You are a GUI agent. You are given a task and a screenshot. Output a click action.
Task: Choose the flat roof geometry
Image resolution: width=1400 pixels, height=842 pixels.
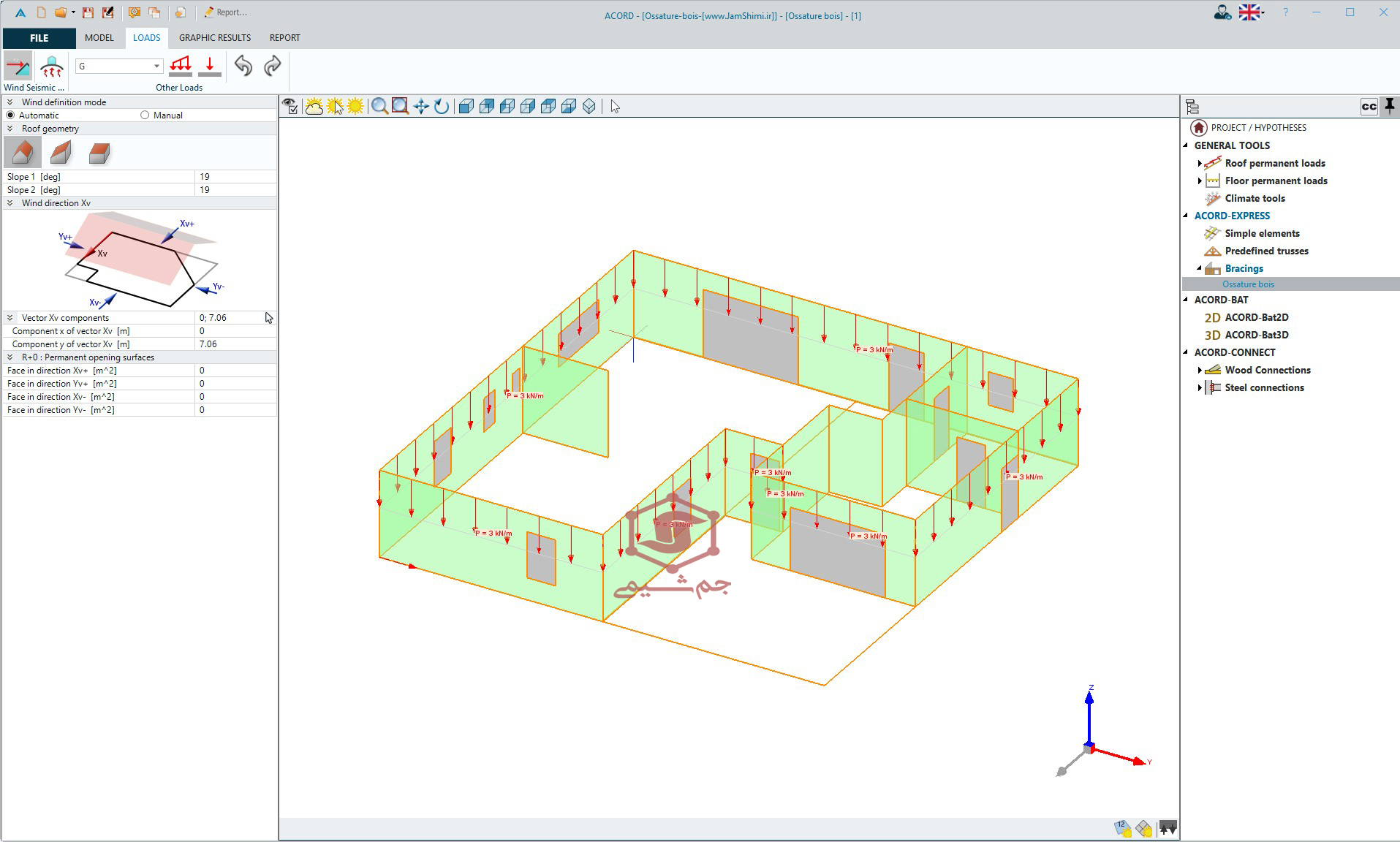click(x=99, y=153)
